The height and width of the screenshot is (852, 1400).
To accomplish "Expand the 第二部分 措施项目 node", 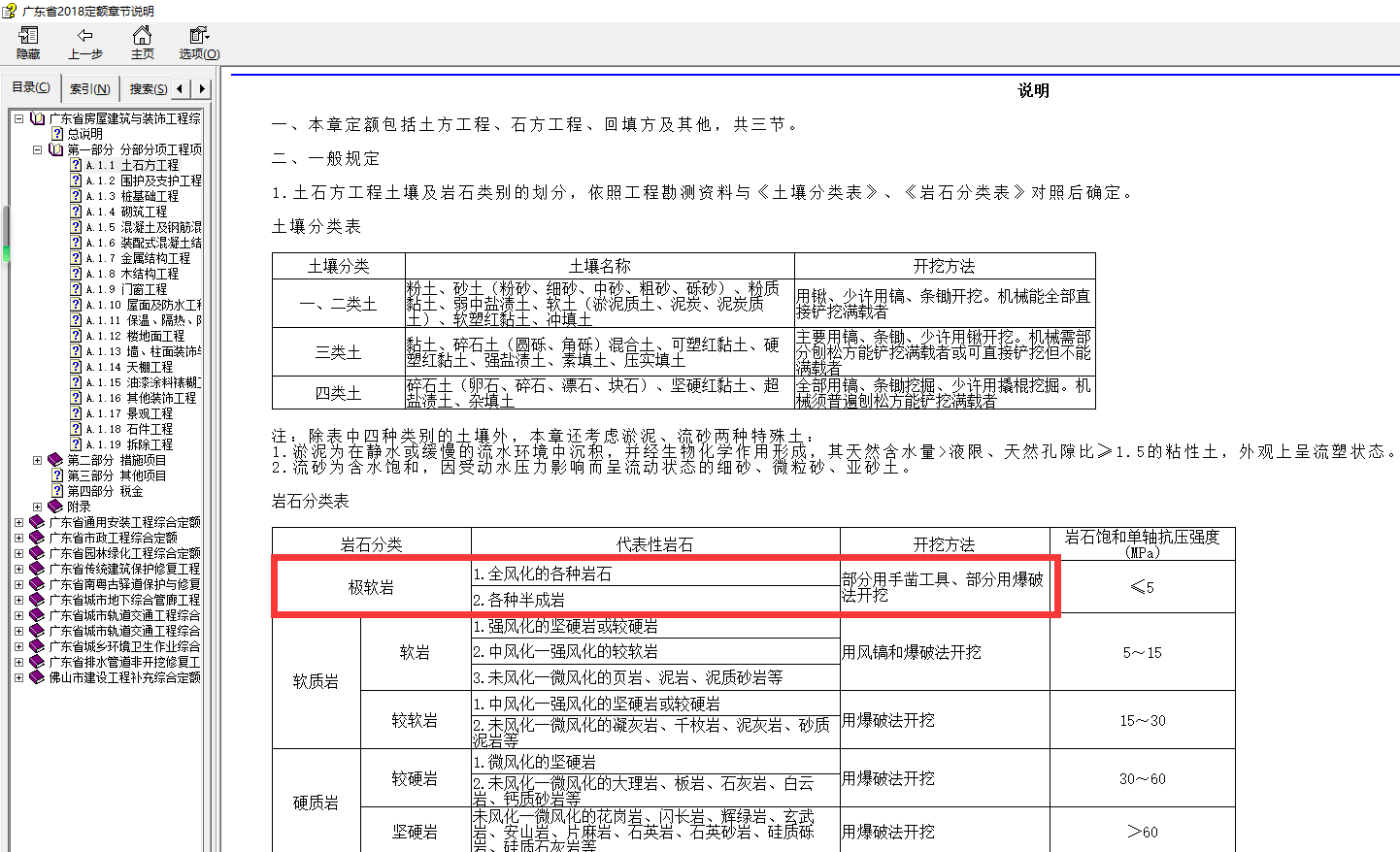I will click(37, 460).
